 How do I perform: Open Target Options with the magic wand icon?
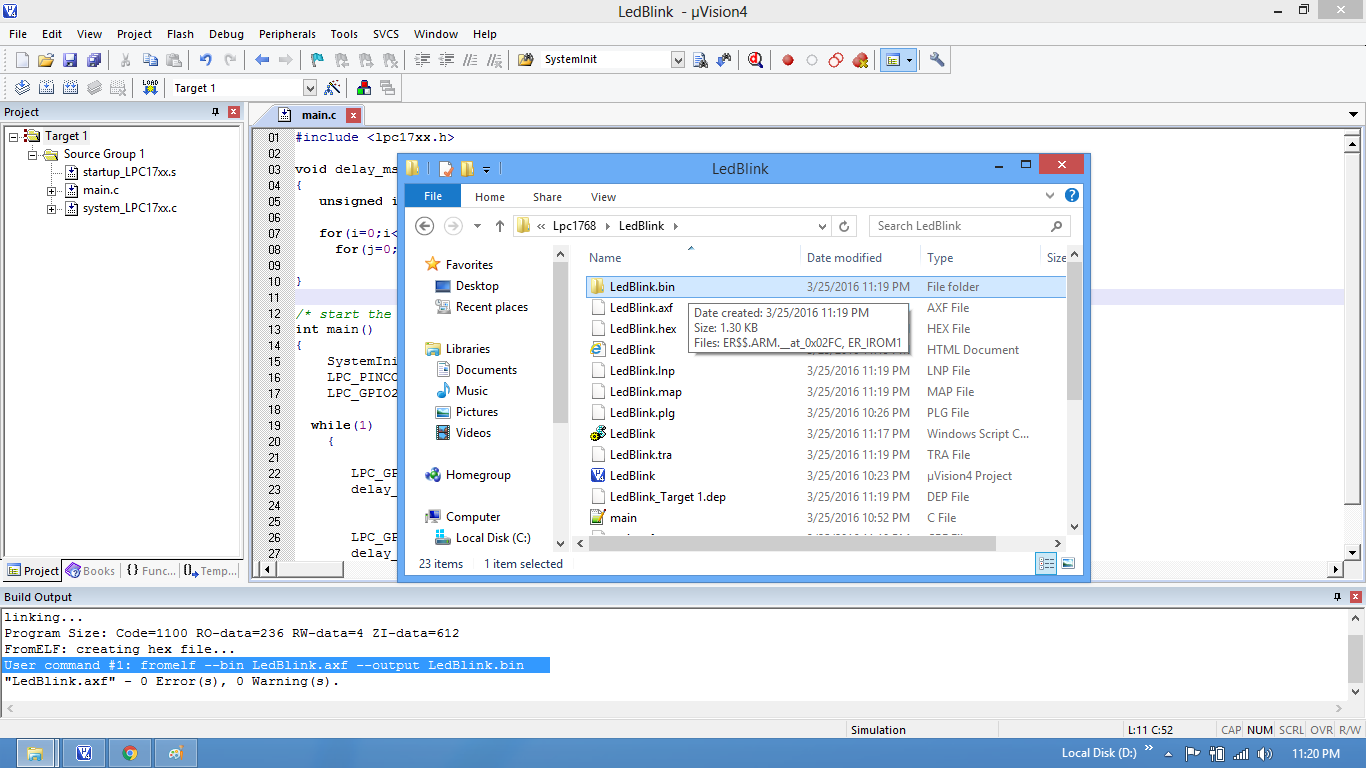click(333, 88)
